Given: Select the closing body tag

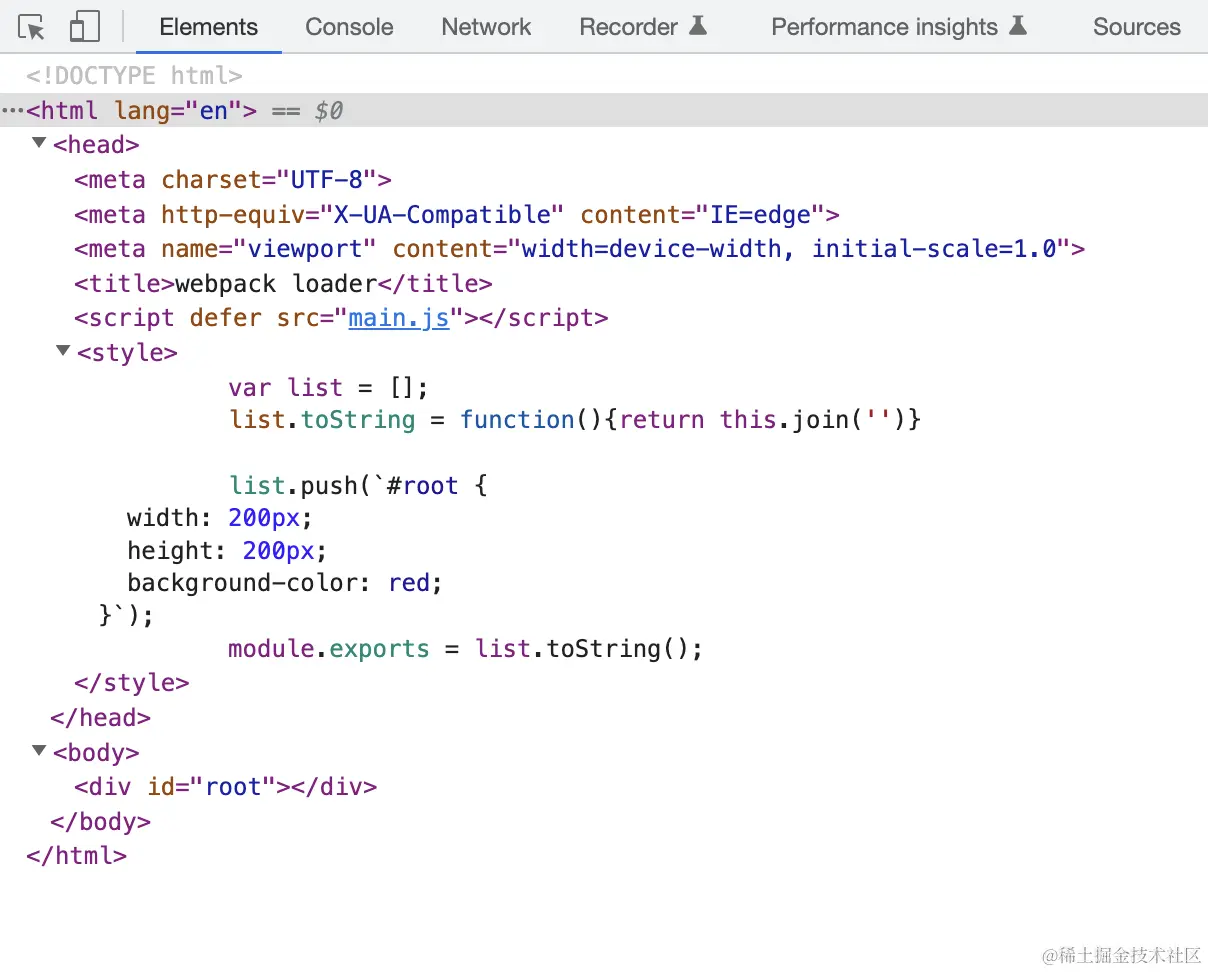Looking at the screenshot, I should point(101,822).
